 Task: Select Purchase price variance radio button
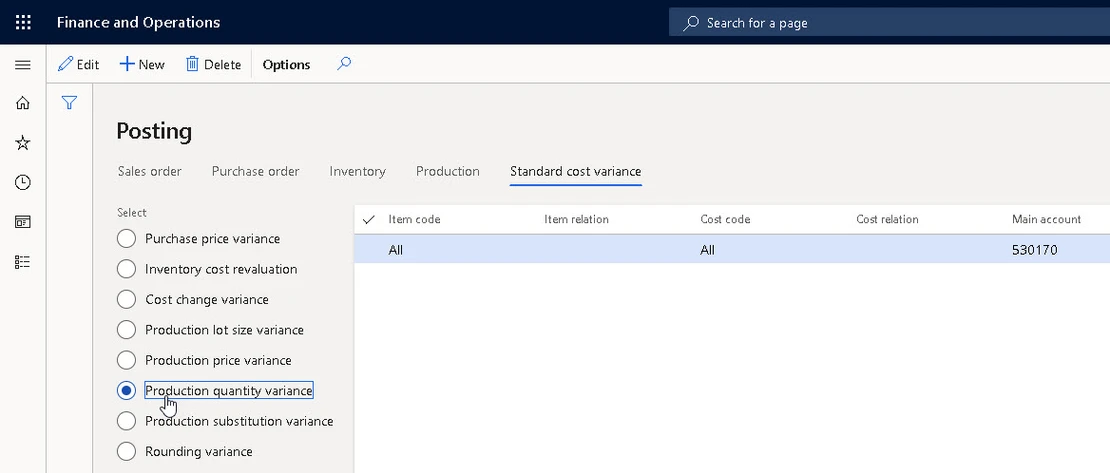coord(126,239)
